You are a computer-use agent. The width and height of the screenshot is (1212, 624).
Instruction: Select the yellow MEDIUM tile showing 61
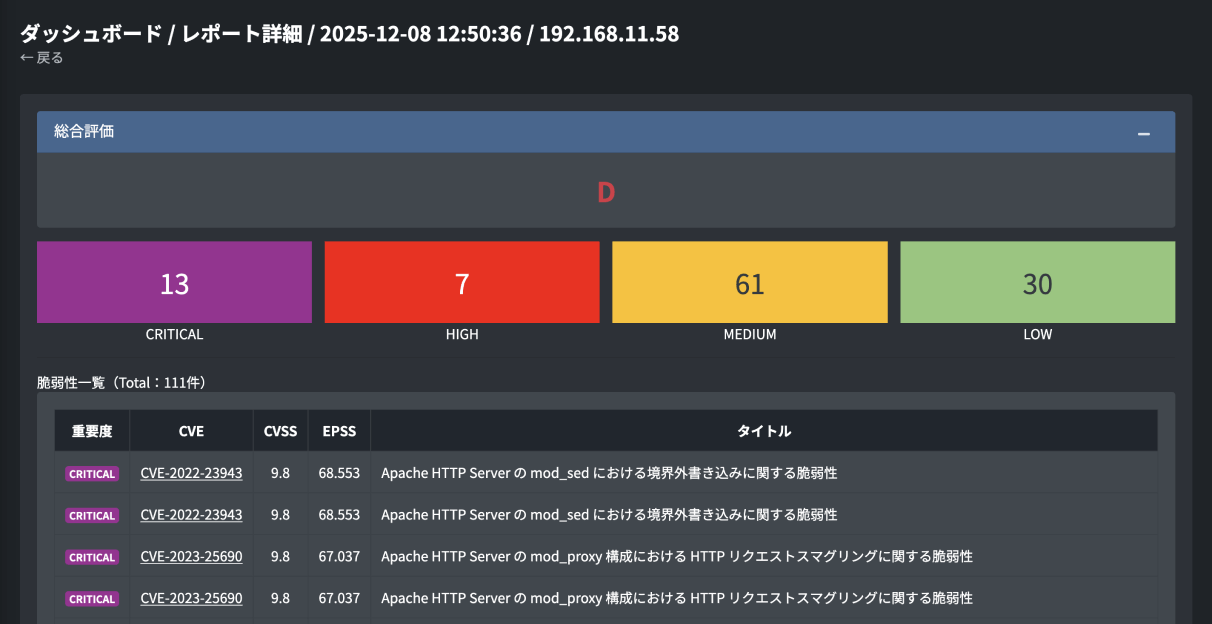(x=749, y=283)
